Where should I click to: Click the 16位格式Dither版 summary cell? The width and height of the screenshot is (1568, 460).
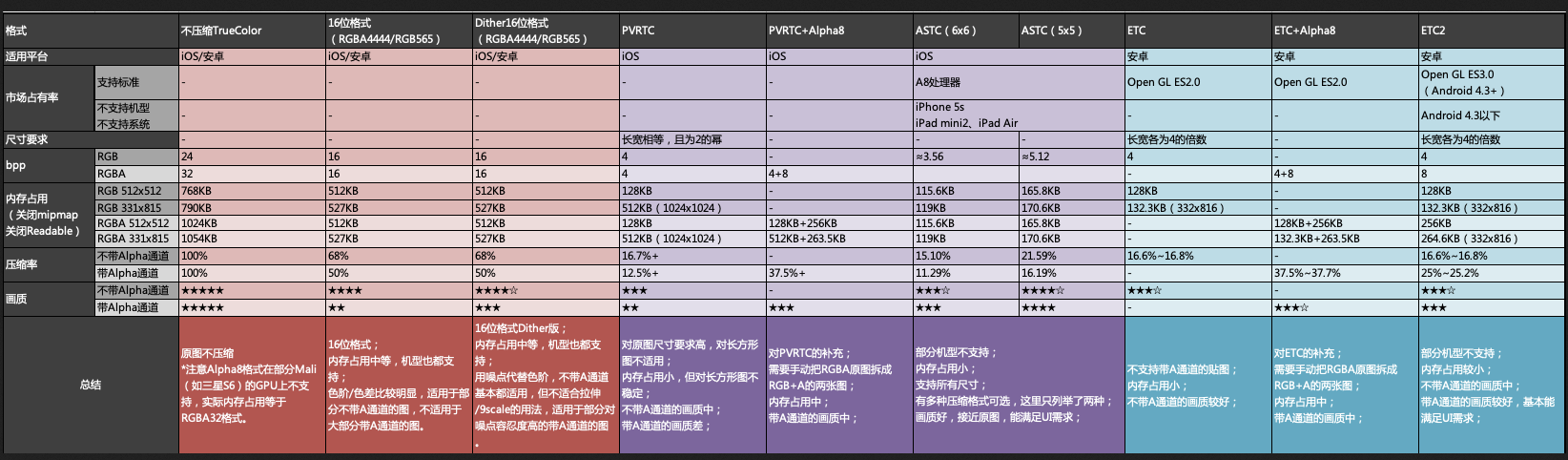[x=546, y=385]
